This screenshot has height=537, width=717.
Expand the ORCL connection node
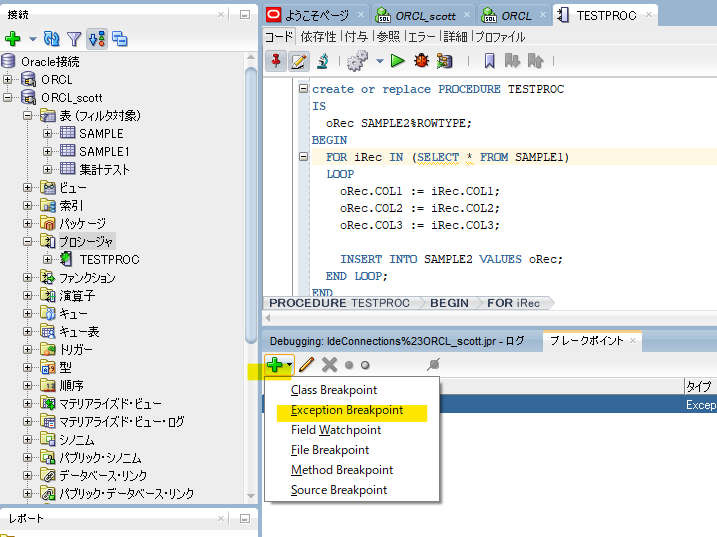coord(9,79)
